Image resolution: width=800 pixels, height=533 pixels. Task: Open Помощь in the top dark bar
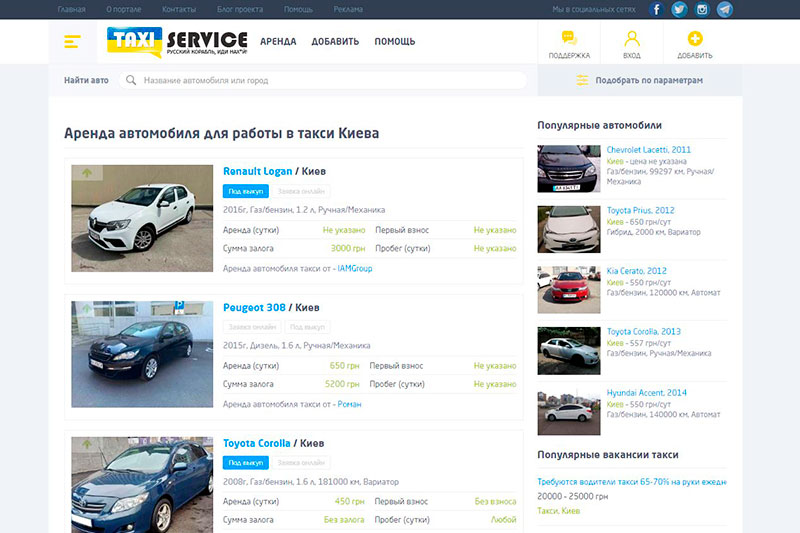pos(298,9)
